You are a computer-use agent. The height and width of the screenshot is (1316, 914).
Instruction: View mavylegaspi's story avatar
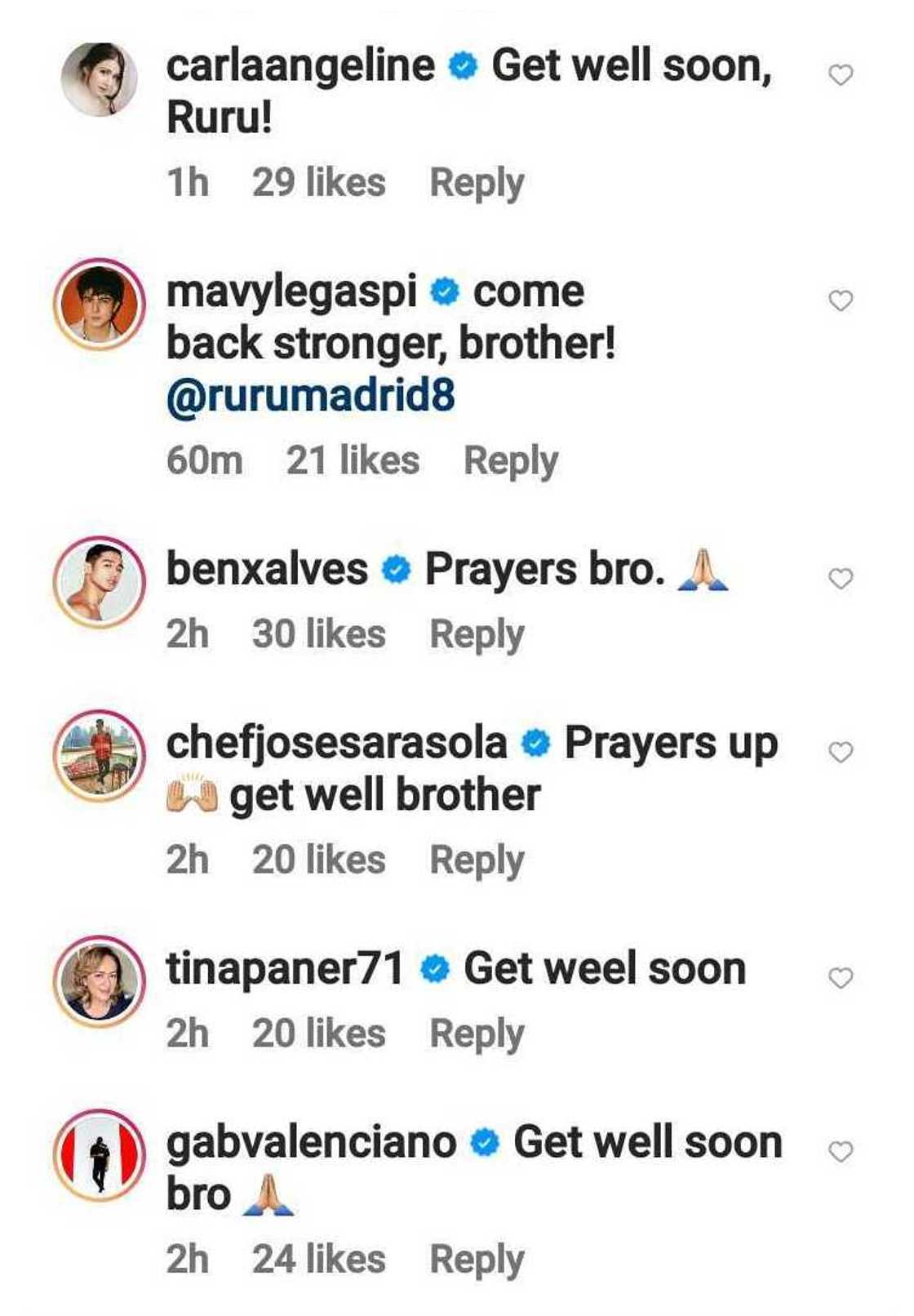click(x=99, y=305)
